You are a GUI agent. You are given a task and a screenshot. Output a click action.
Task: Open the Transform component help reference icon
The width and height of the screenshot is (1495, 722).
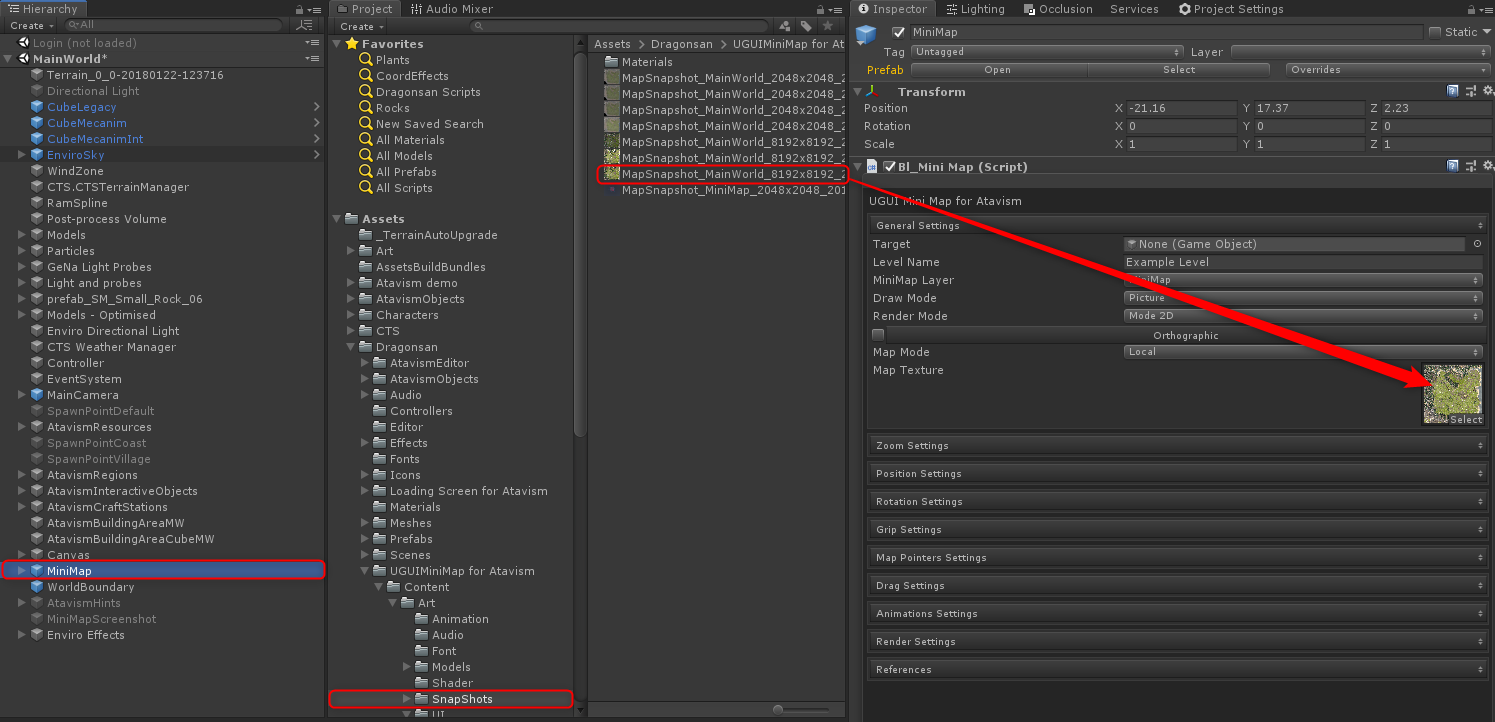pos(1453,92)
